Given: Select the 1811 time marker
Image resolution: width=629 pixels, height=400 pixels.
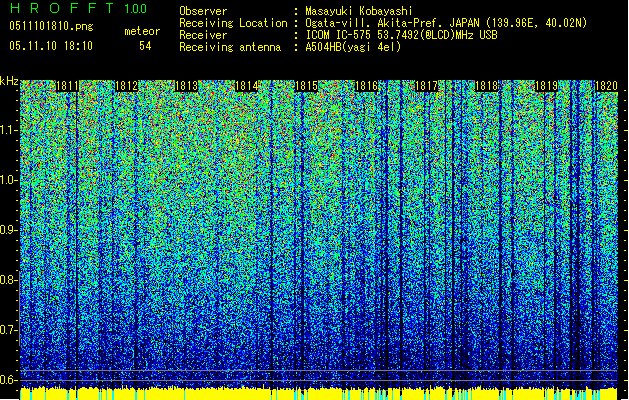Looking at the screenshot, I should point(67,86).
